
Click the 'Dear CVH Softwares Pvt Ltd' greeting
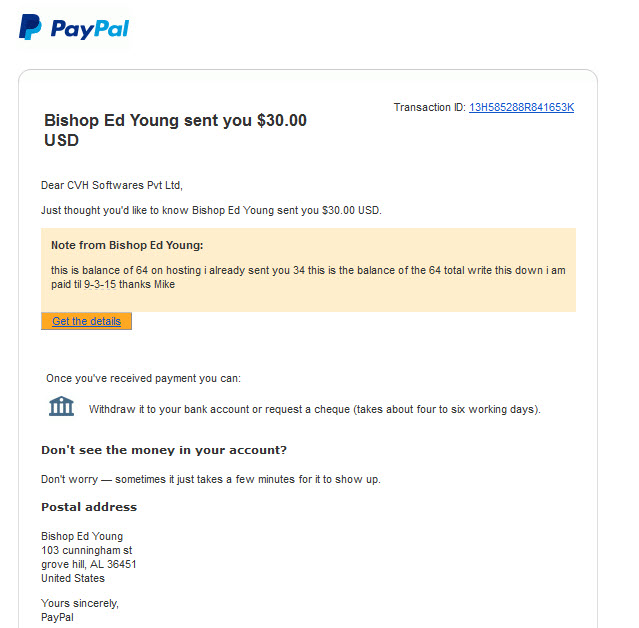coord(112,185)
